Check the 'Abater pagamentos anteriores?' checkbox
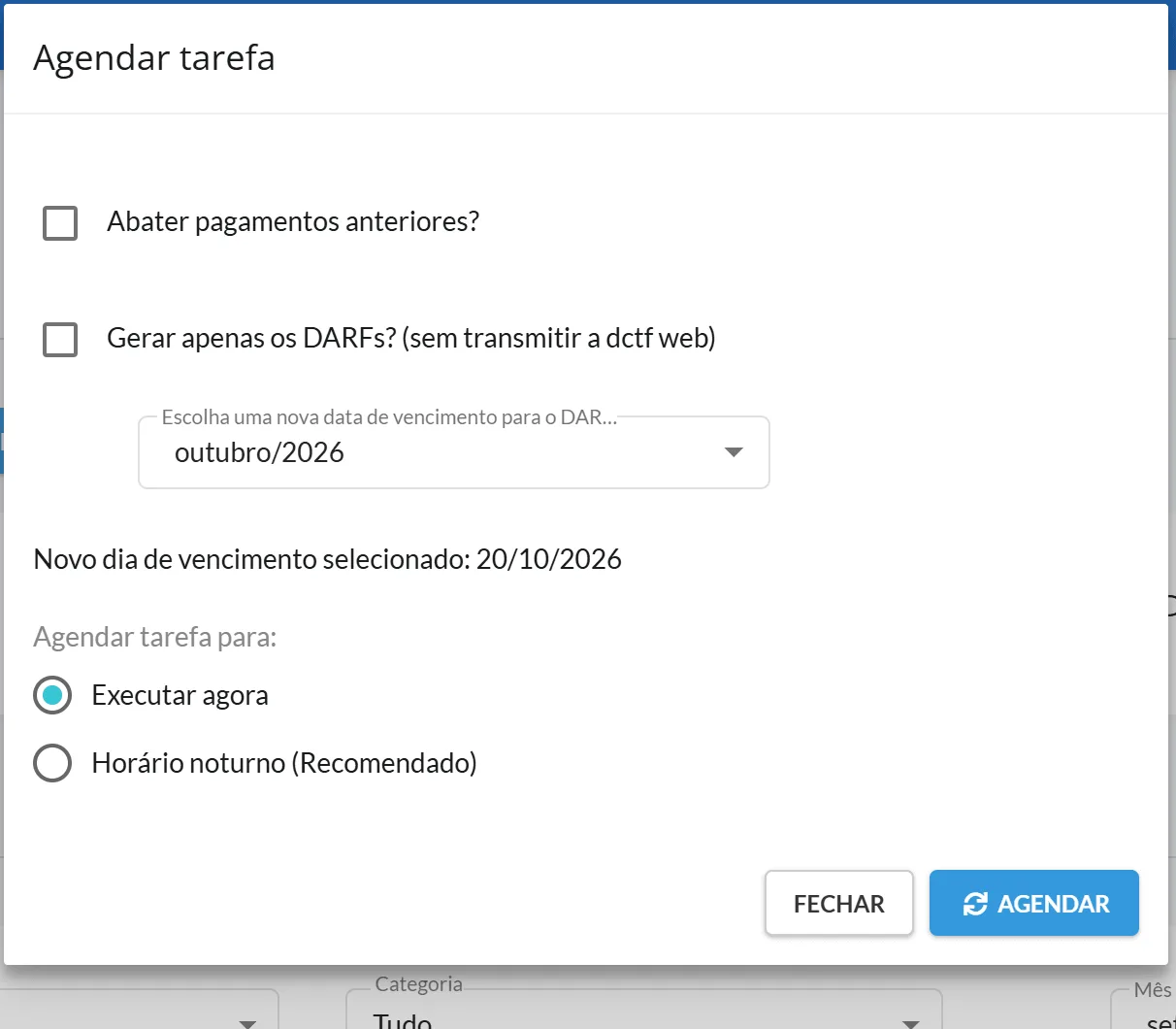 click(x=60, y=222)
